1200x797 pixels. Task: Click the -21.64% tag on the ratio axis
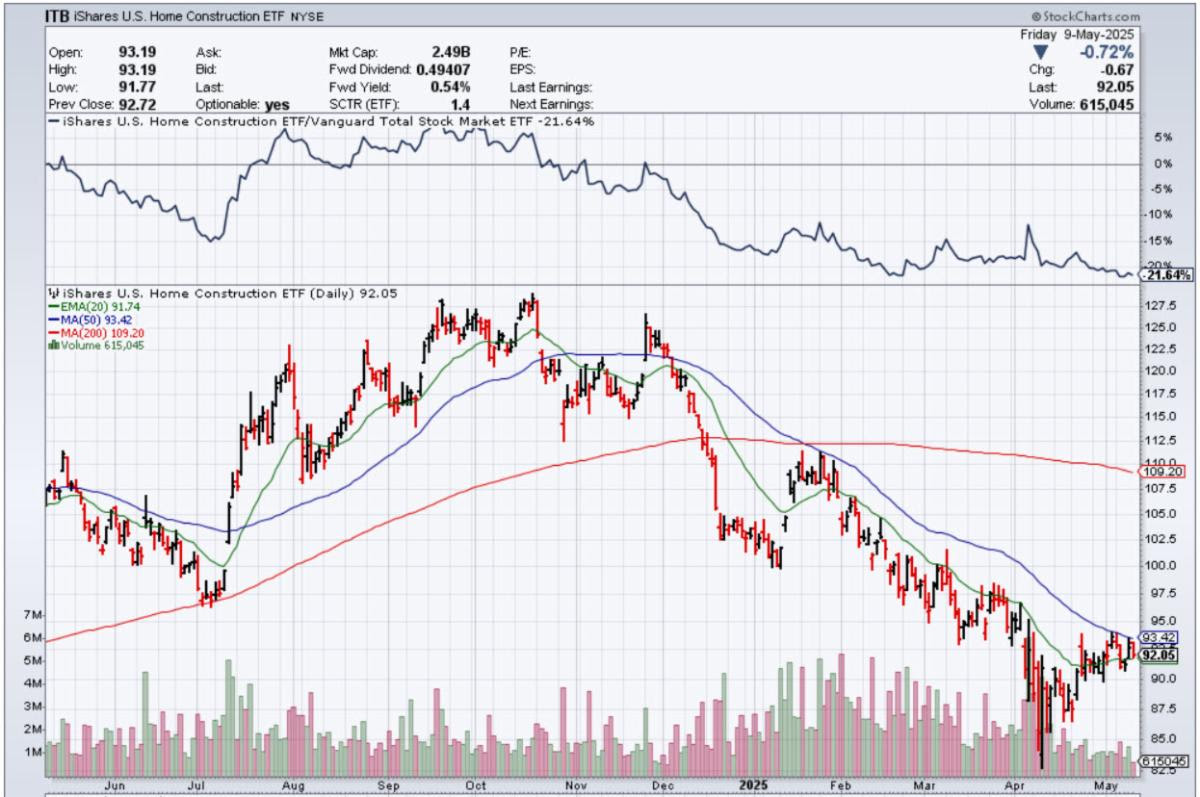click(x=1163, y=275)
